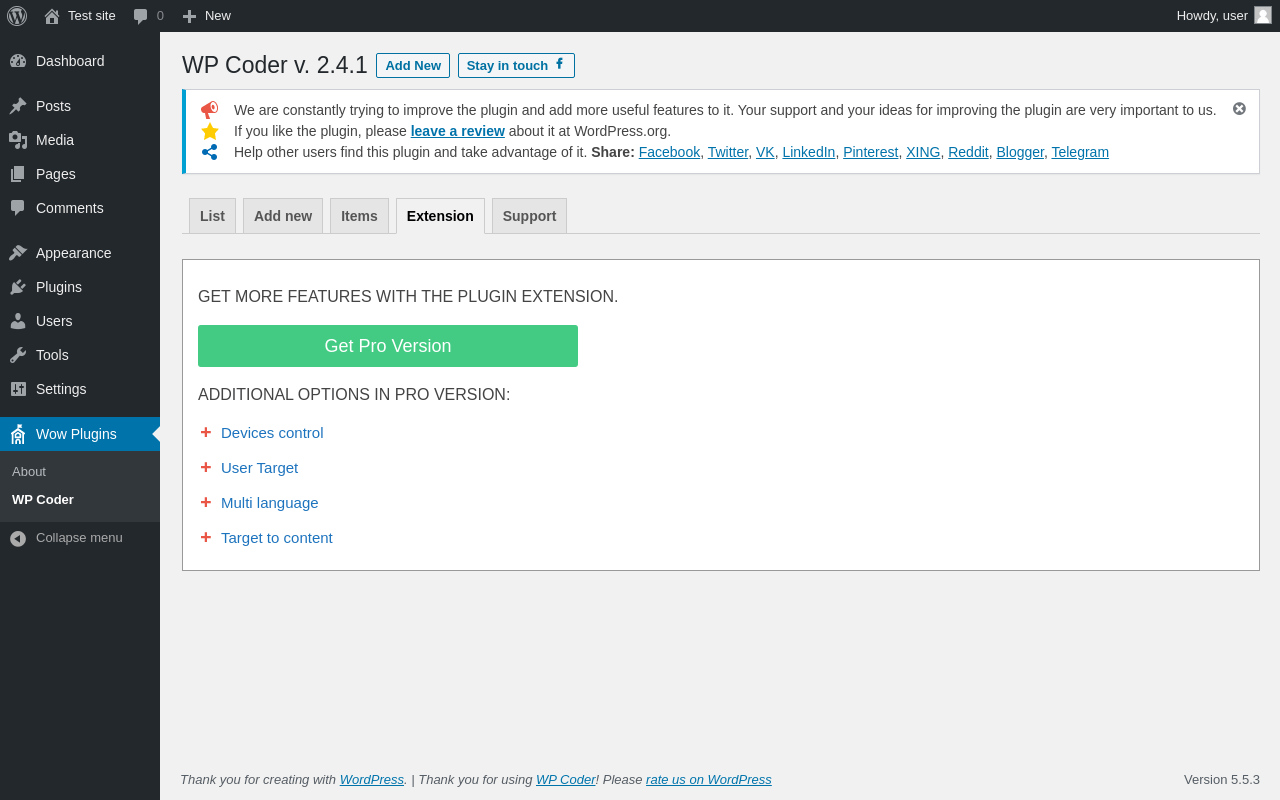This screenshot has width=1280, height=800.
Task: Open comments bubble in admin bar
Action: (x=140, y=16)
